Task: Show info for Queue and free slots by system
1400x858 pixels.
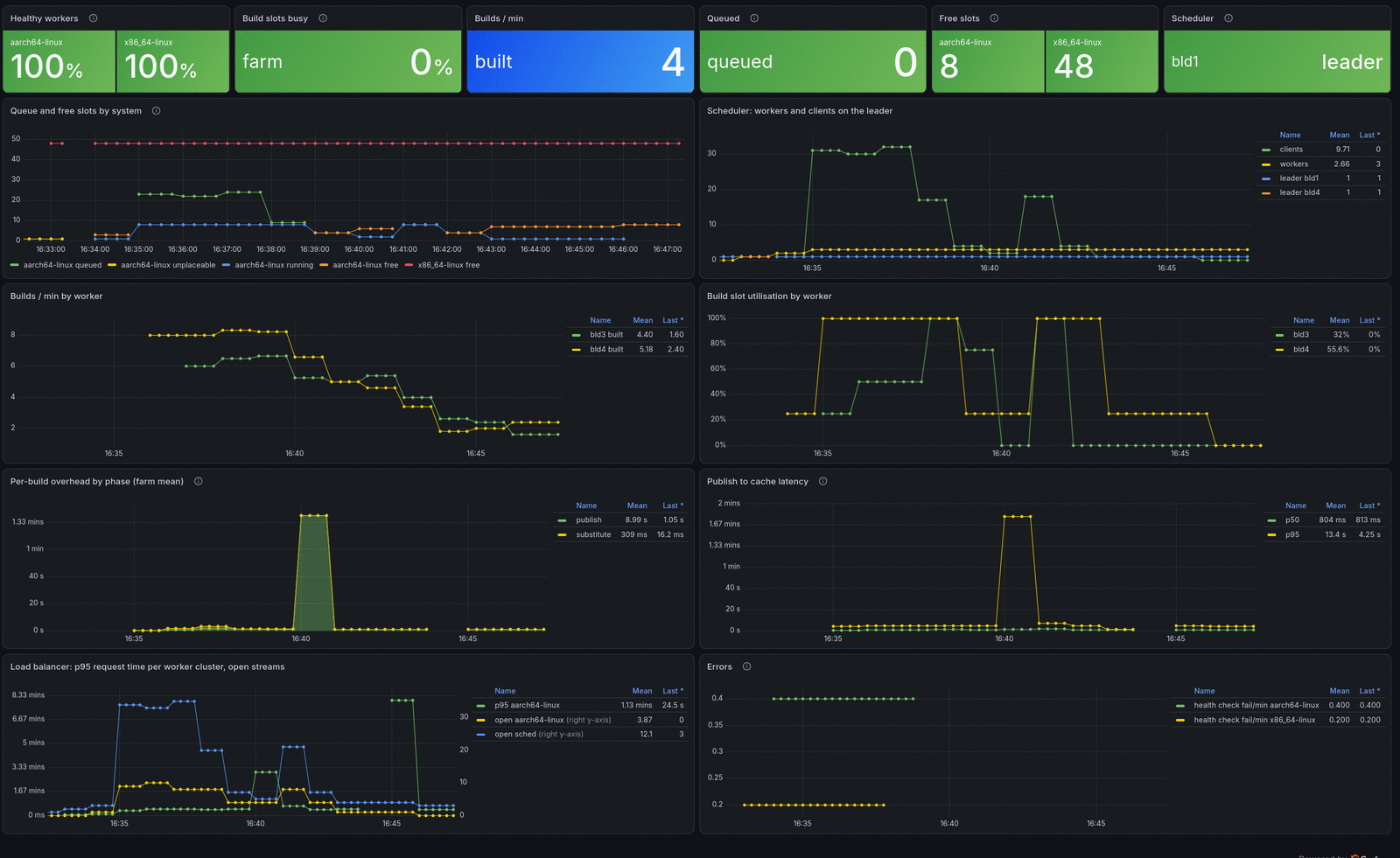Action: point(157,111)
